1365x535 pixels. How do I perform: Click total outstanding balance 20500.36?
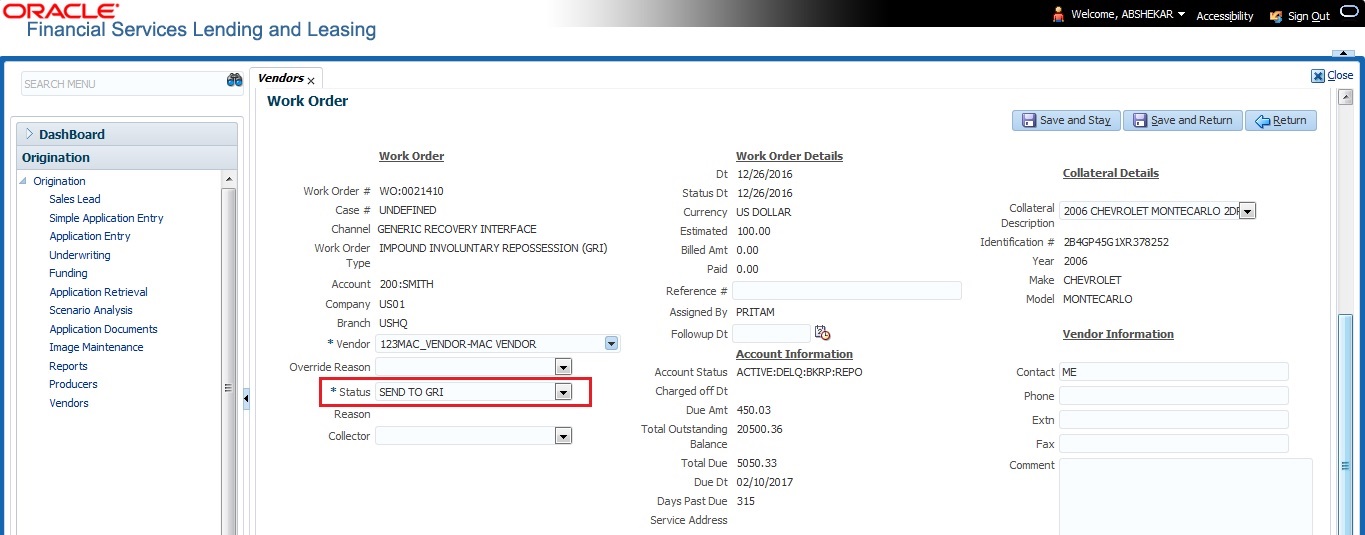pos(757,429)
